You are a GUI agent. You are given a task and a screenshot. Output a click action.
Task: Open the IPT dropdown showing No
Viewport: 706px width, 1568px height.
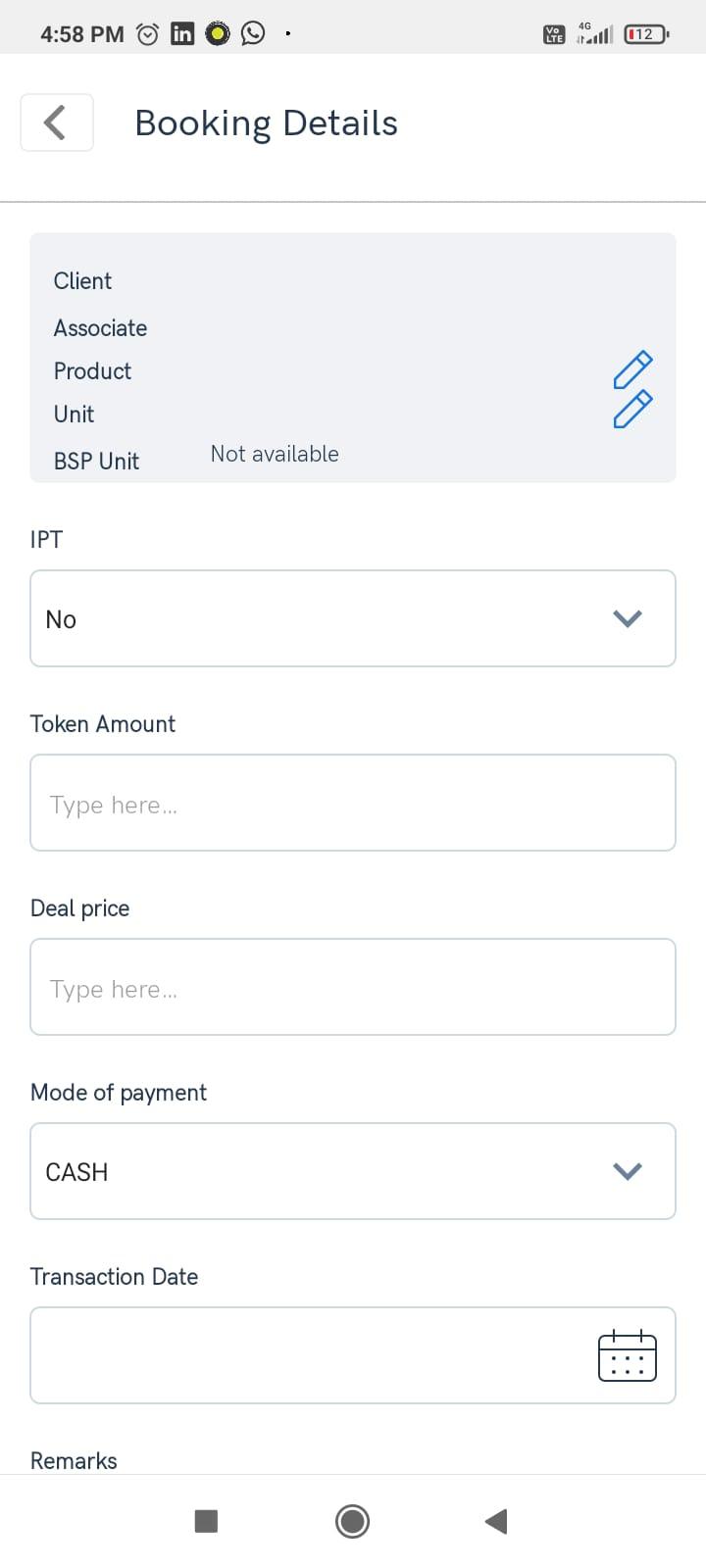click(x=353, y=618)
